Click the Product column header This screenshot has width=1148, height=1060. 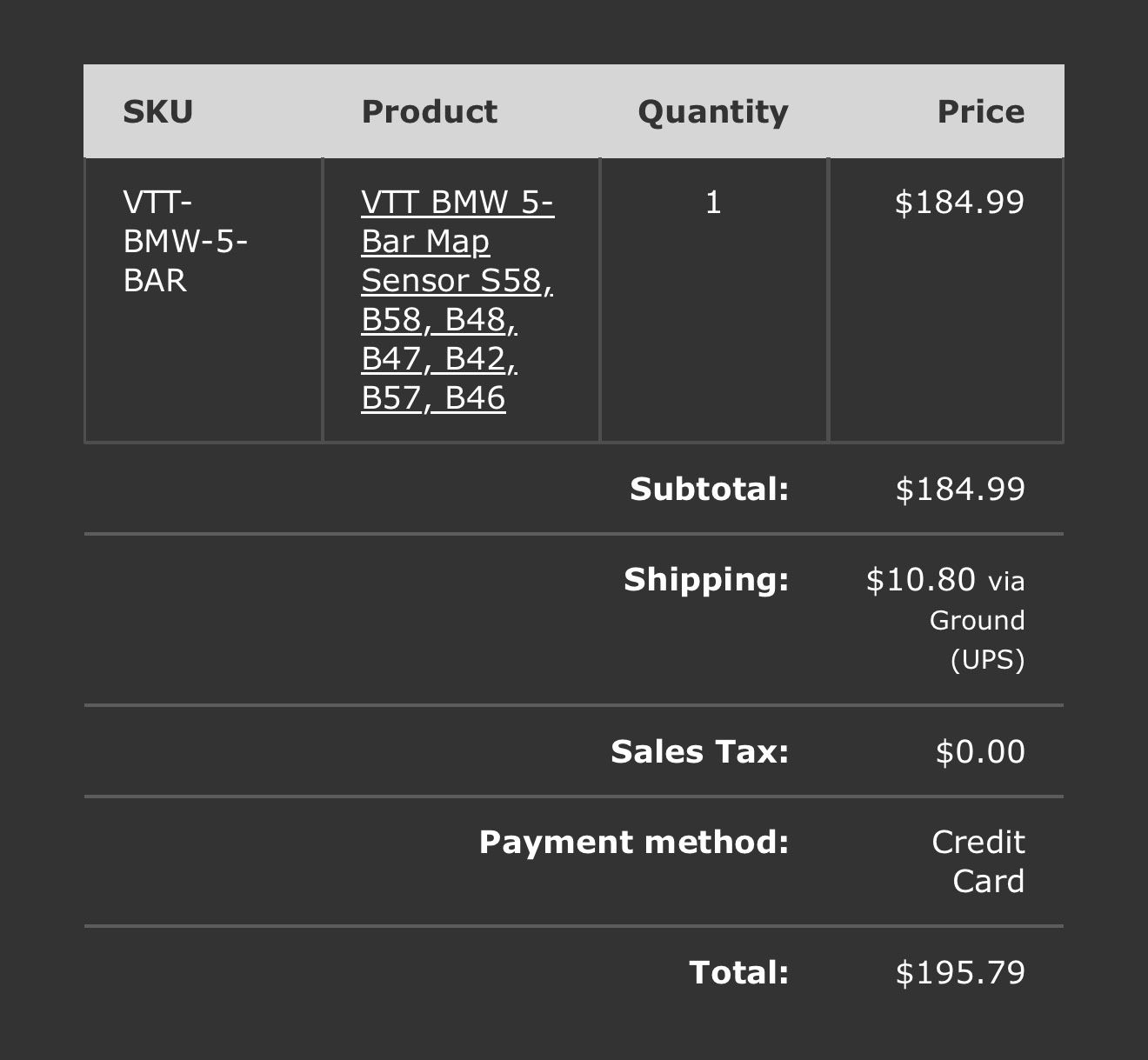[x=429, y=111]
